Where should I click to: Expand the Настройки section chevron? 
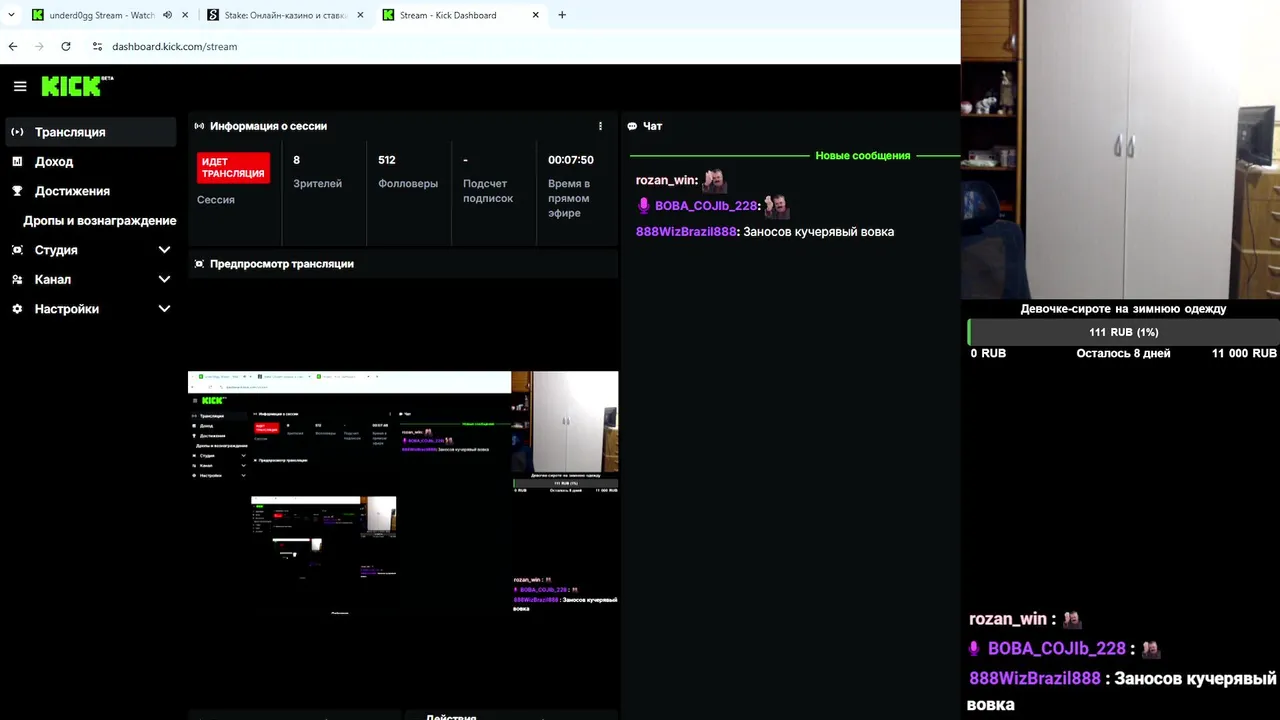point(164,309)
